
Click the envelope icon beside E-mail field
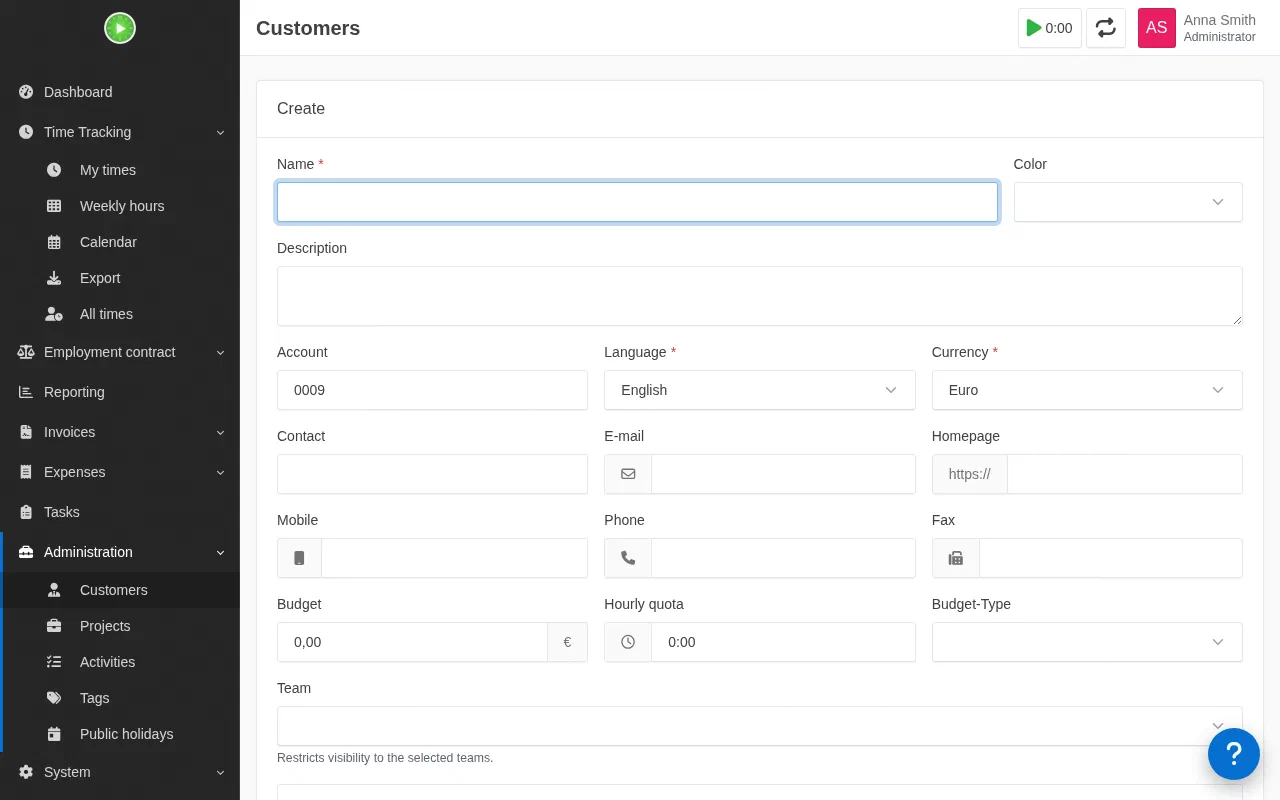[628, 474]
